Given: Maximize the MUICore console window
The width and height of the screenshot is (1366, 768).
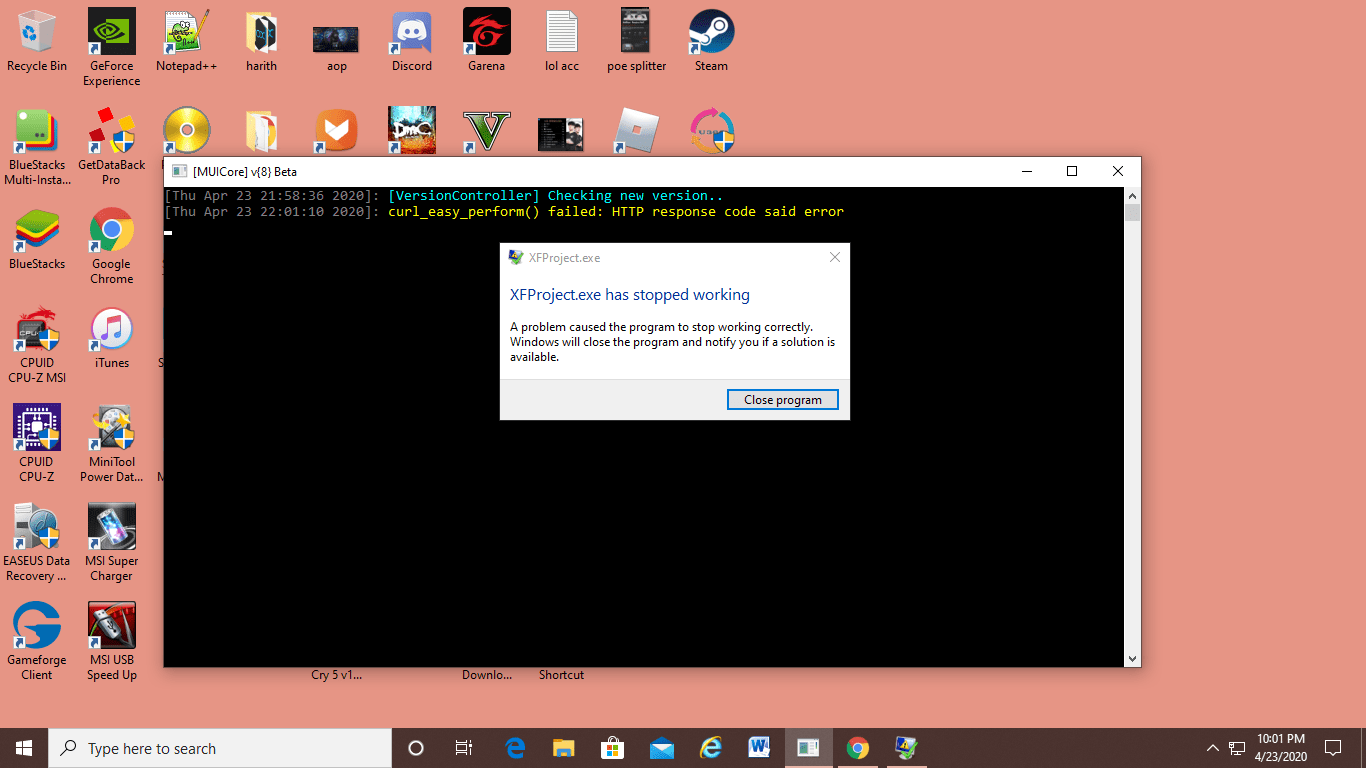Looking at the screenshot, I should (1072, 172).
